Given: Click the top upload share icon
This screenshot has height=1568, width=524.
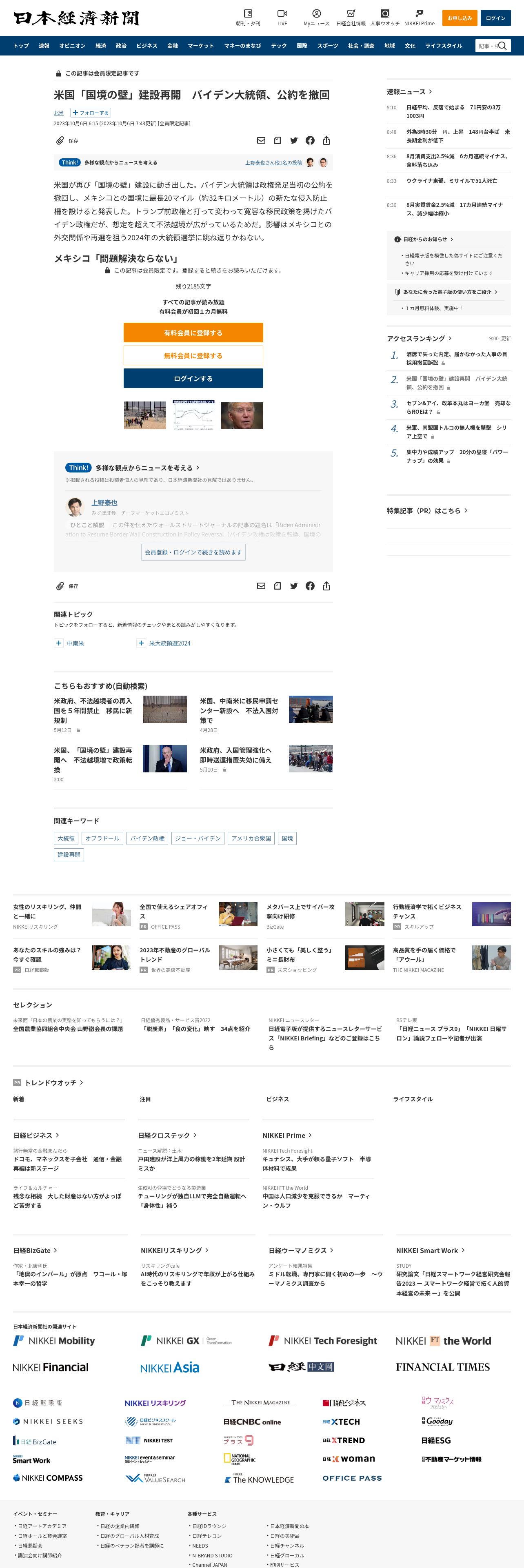Looking at the screenshot, I should 327,141.
